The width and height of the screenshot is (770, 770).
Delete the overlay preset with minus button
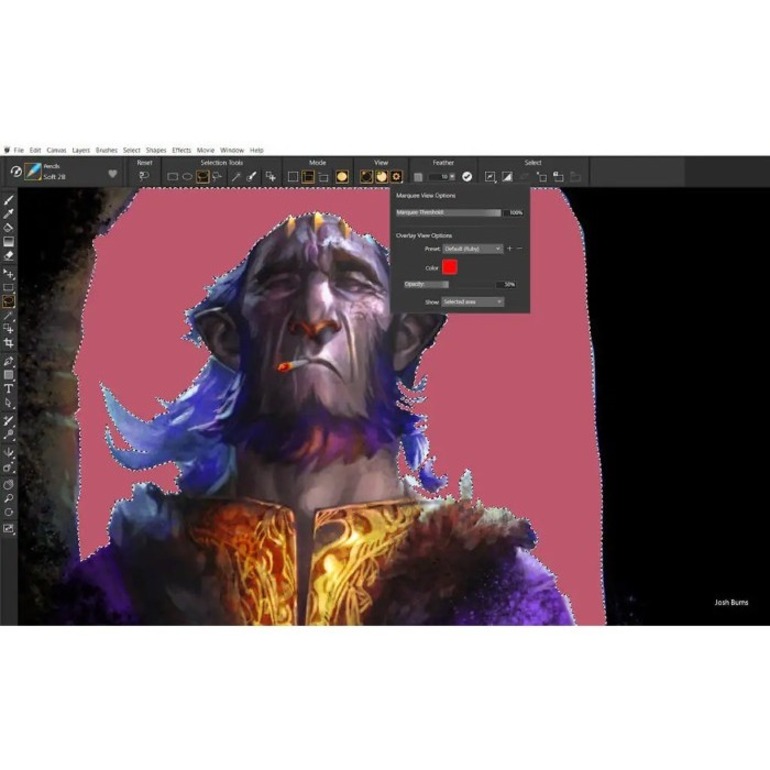520,248
